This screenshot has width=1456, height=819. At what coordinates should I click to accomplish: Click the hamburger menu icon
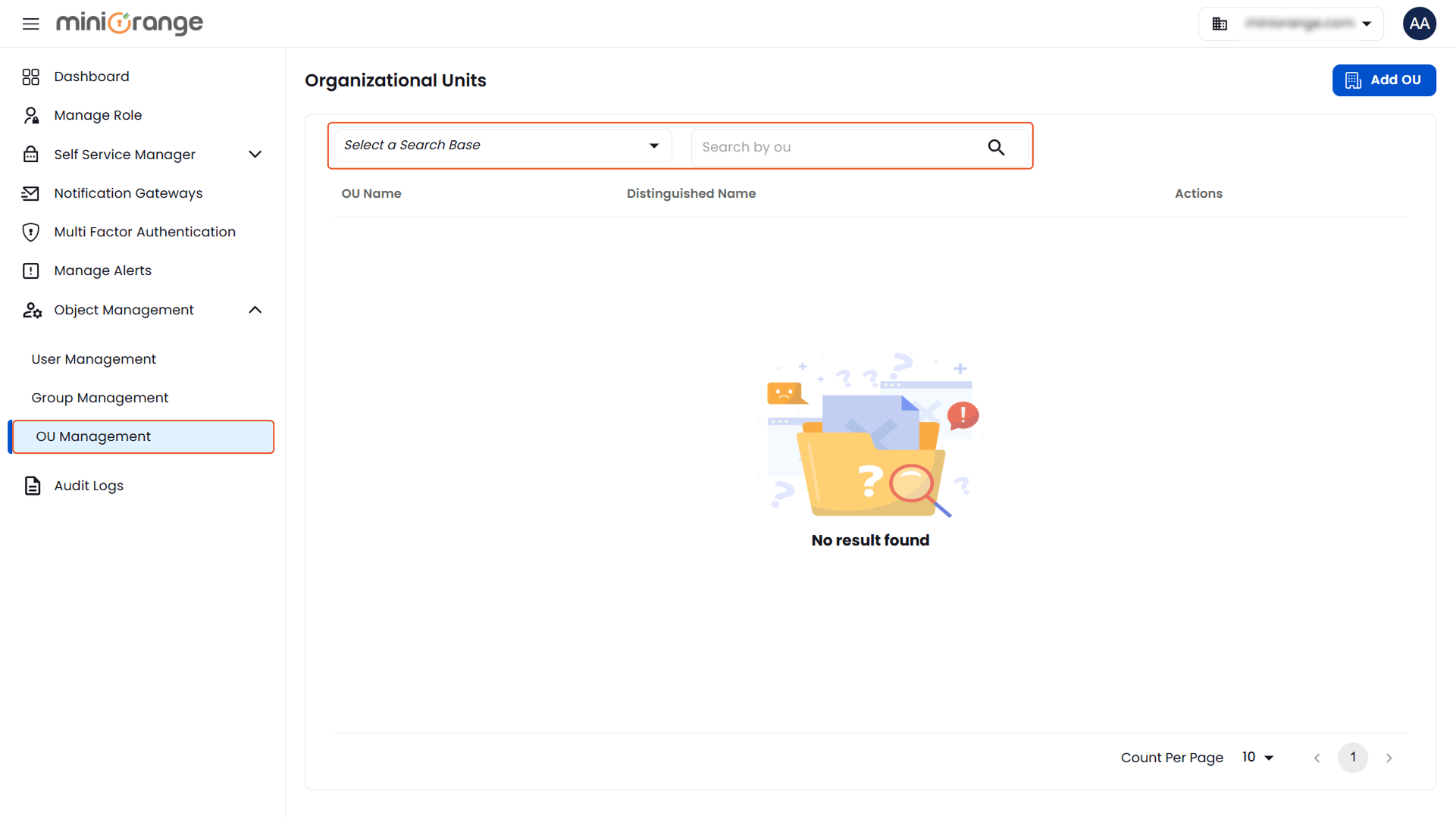coord(30,23)
